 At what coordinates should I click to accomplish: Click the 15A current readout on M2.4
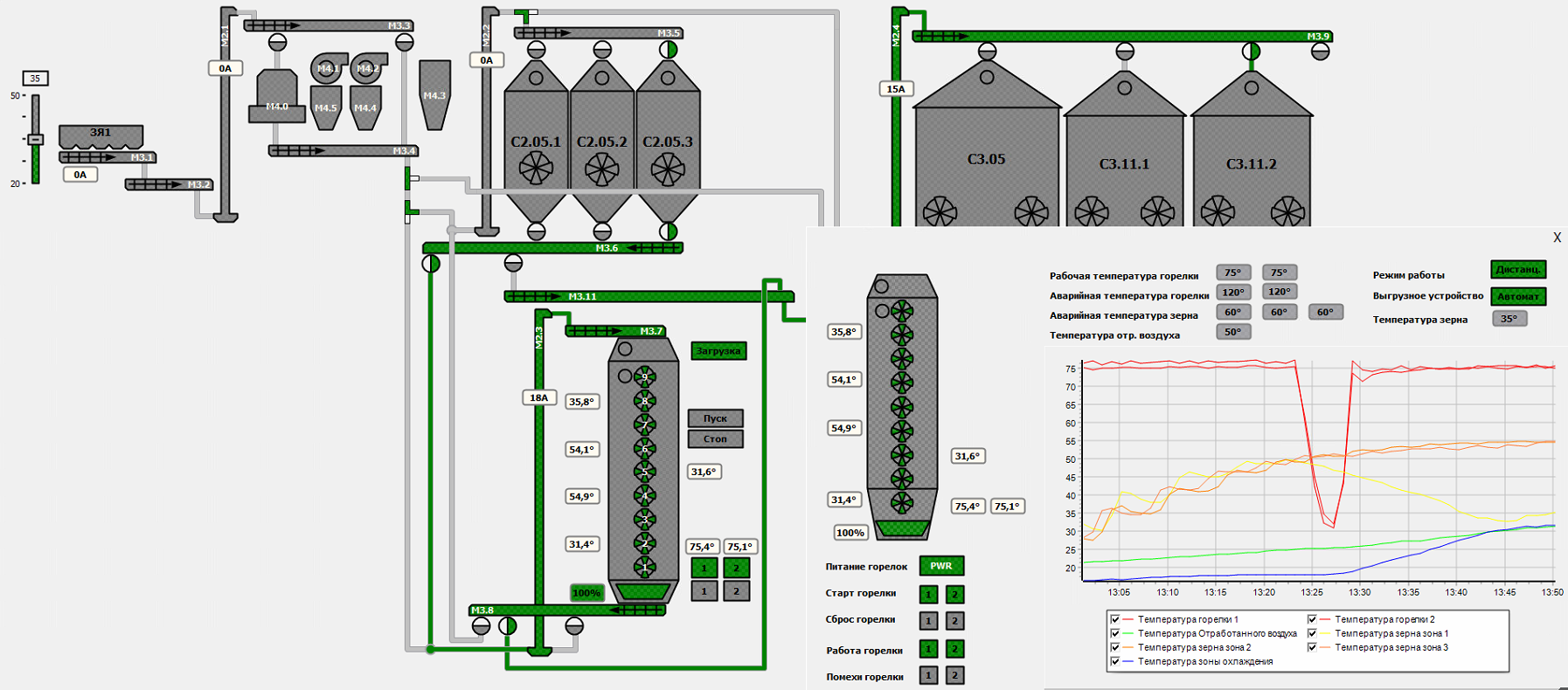coord(896,89)
